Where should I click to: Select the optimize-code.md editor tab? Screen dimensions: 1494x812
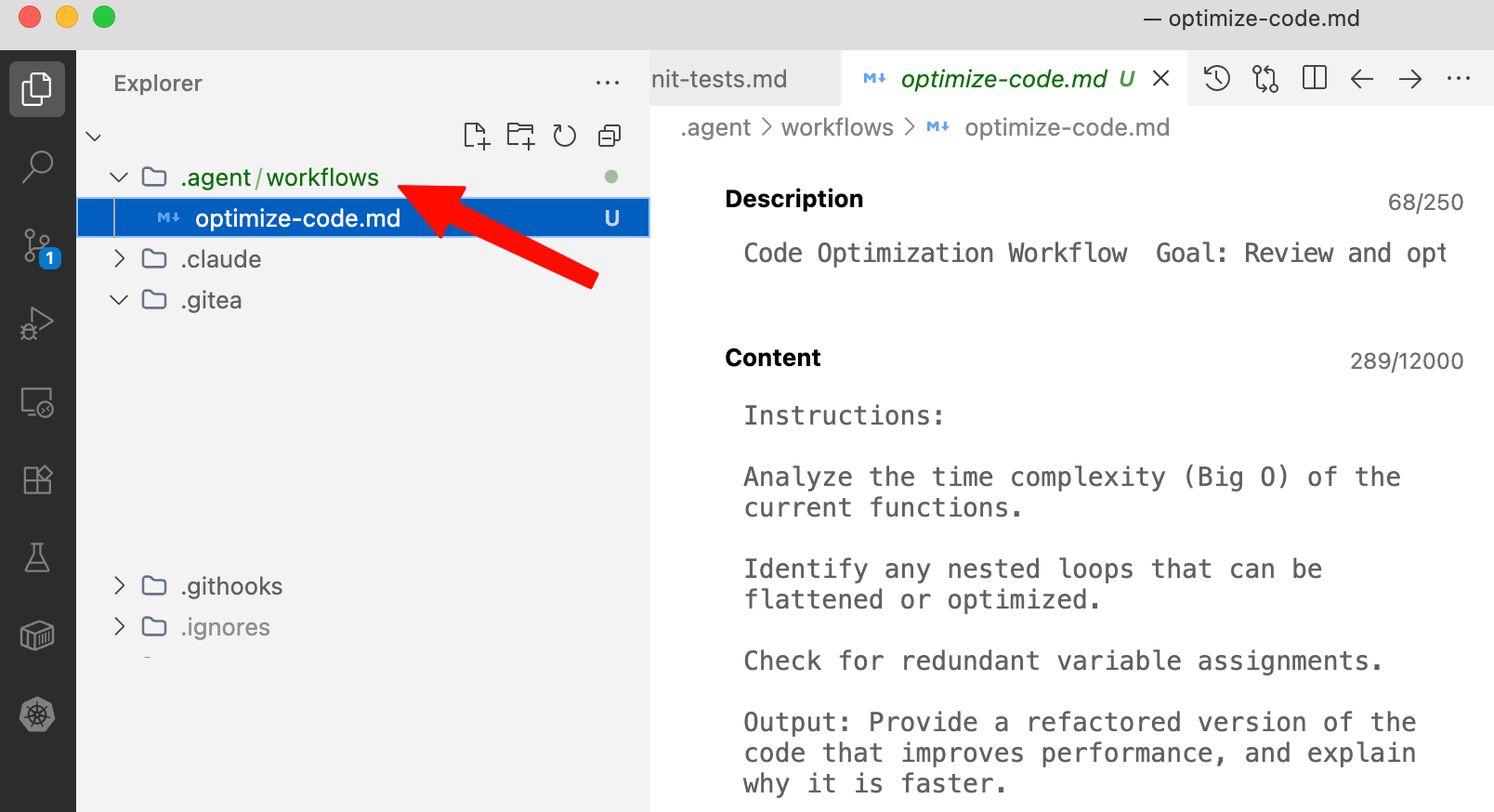point(1013,79)
